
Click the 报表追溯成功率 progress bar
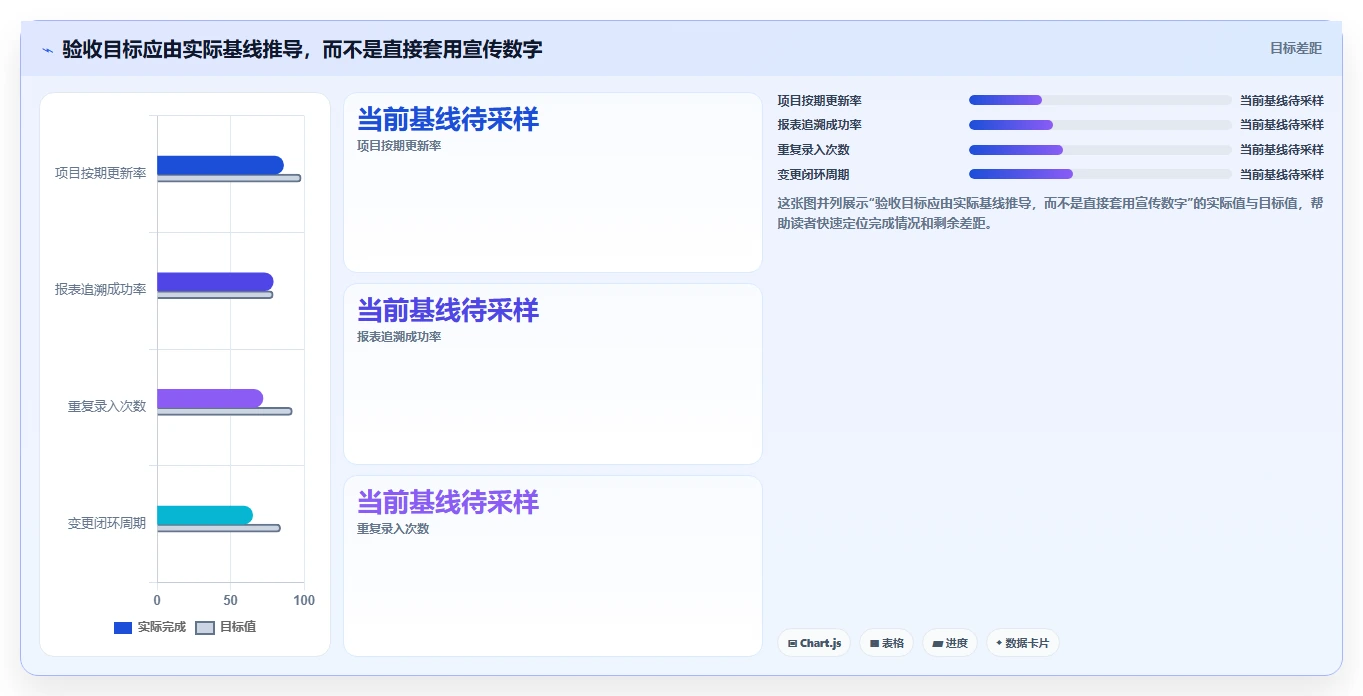tap(1100, 125)
